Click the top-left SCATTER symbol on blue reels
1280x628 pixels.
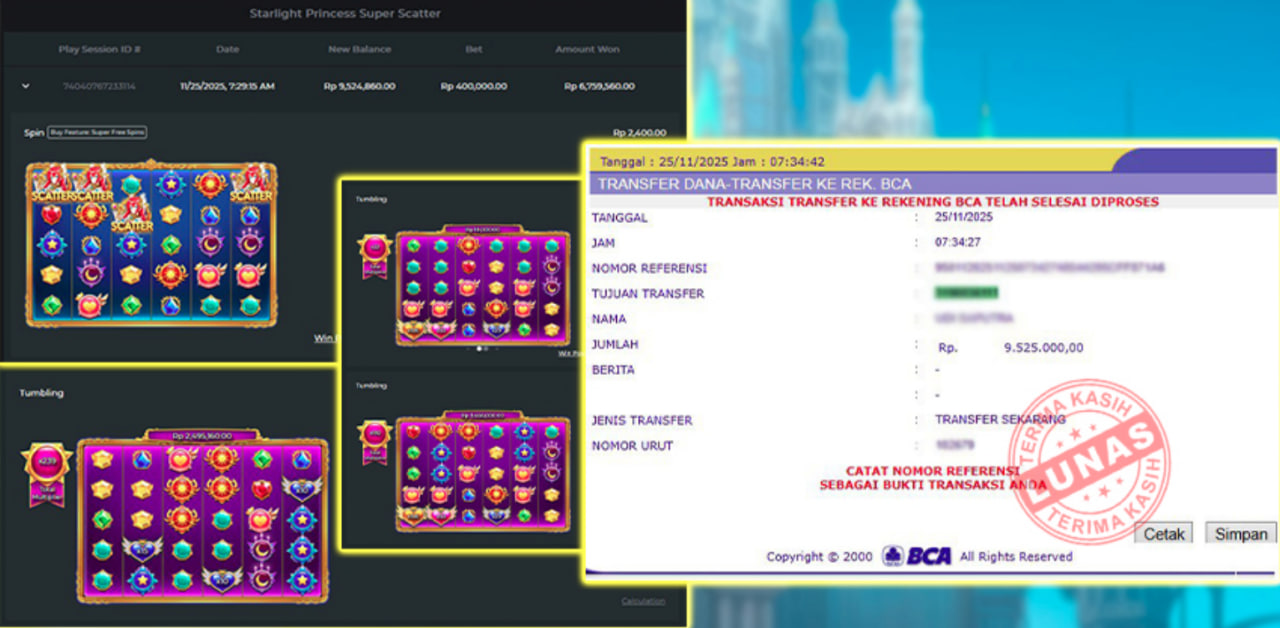(51, 186)
